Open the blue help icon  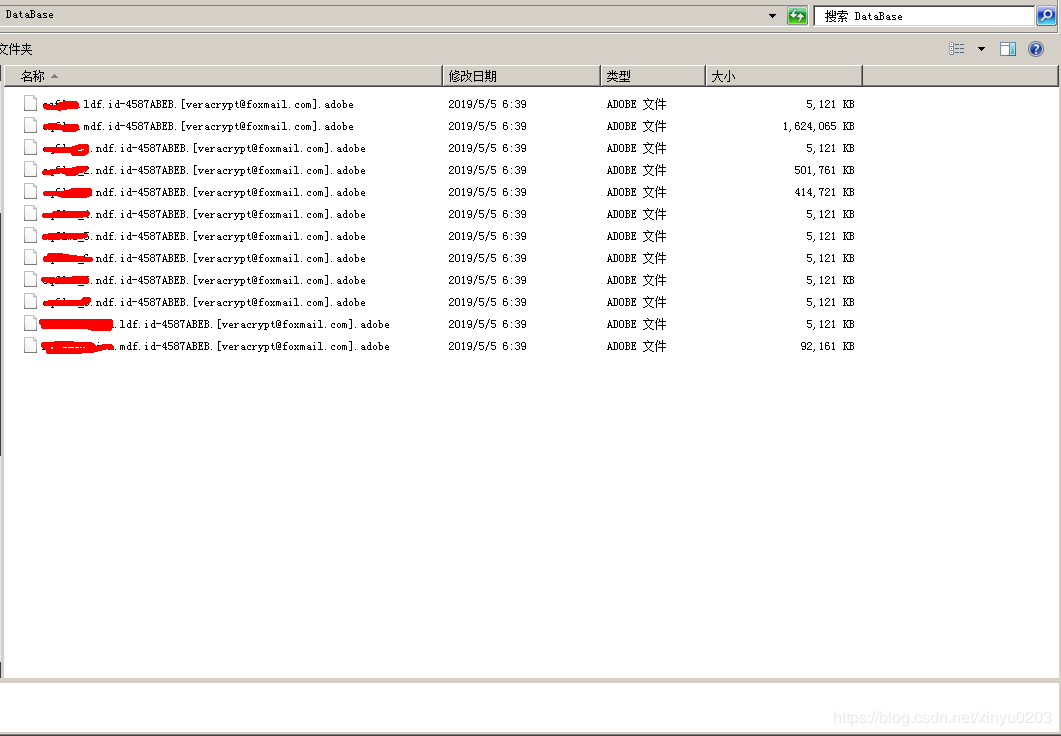1035,49
